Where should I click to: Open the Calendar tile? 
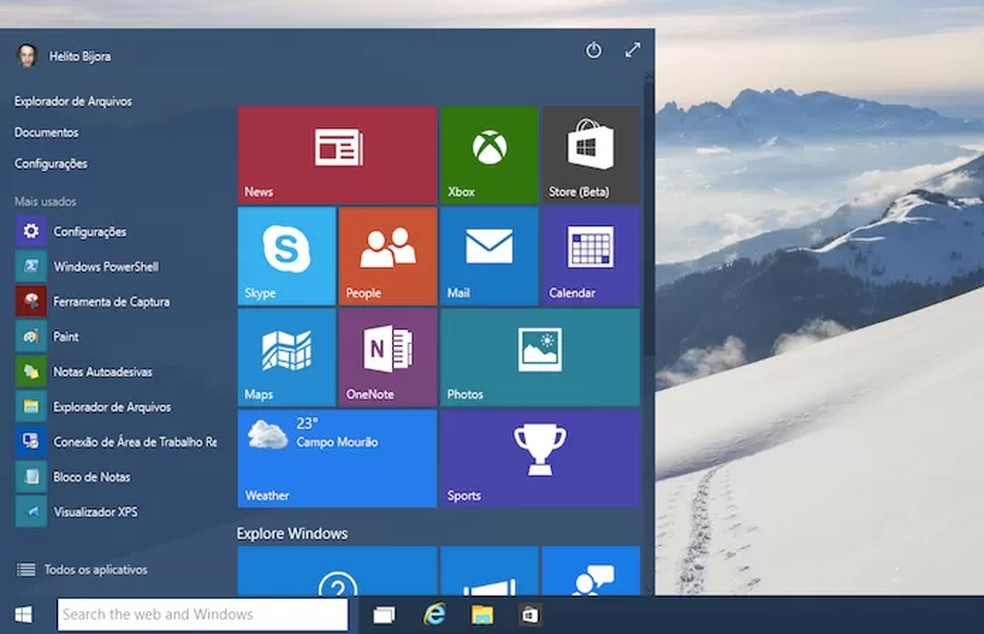click(590, 255)
